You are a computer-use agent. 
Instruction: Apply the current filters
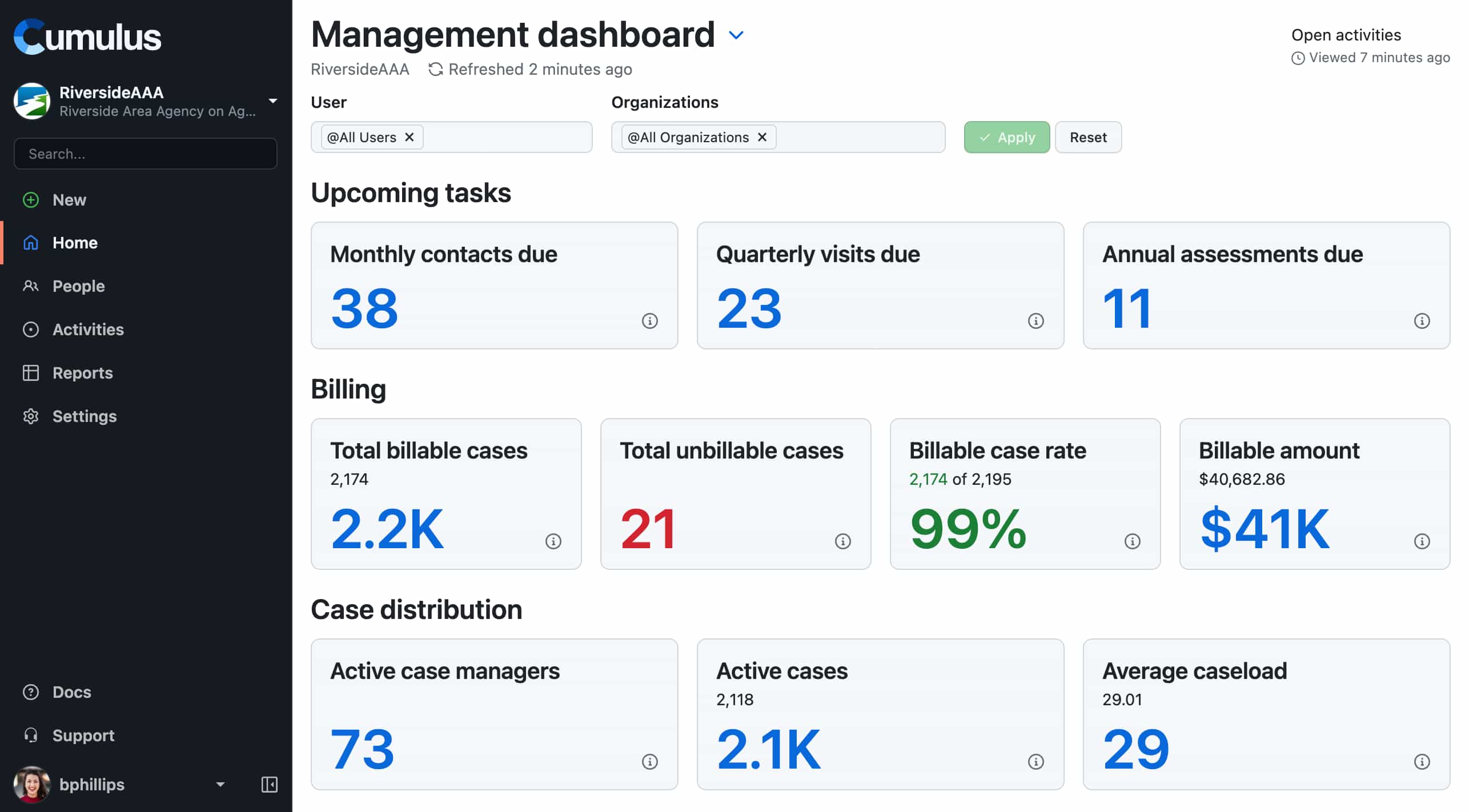(1006, 137)
